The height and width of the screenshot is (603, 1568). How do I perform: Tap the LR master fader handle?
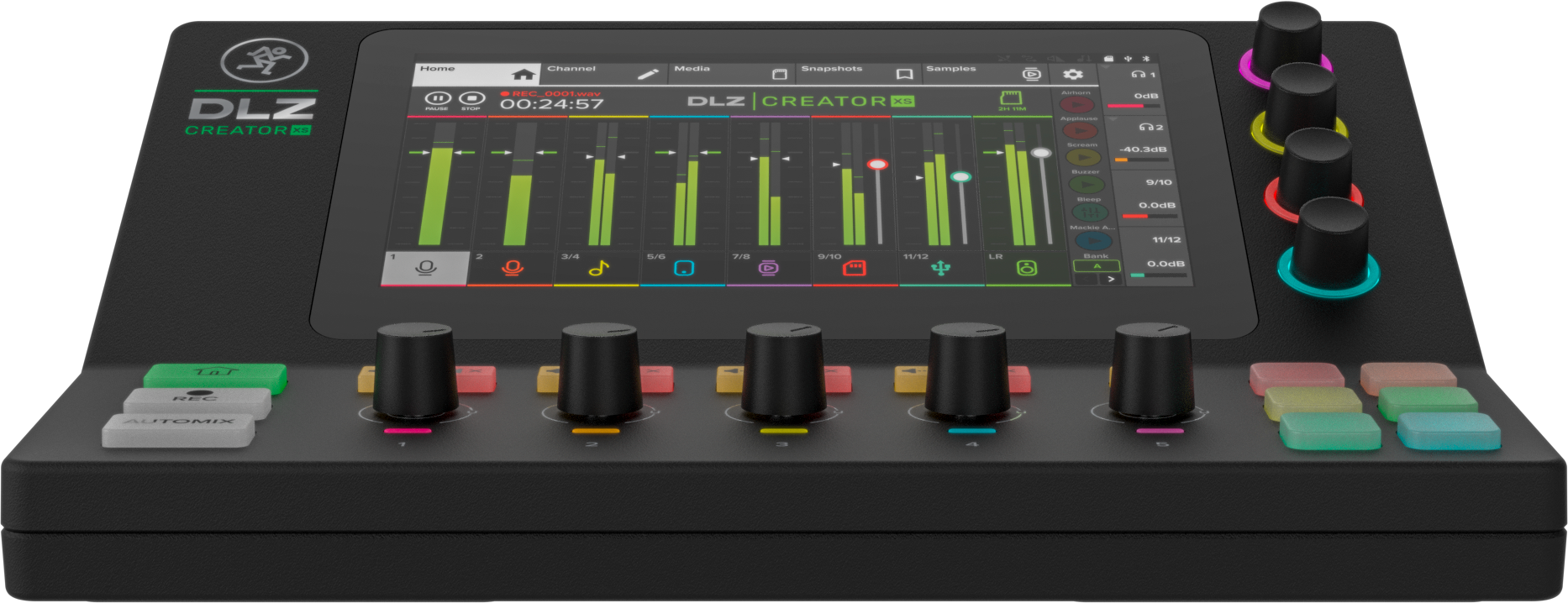1040,153
